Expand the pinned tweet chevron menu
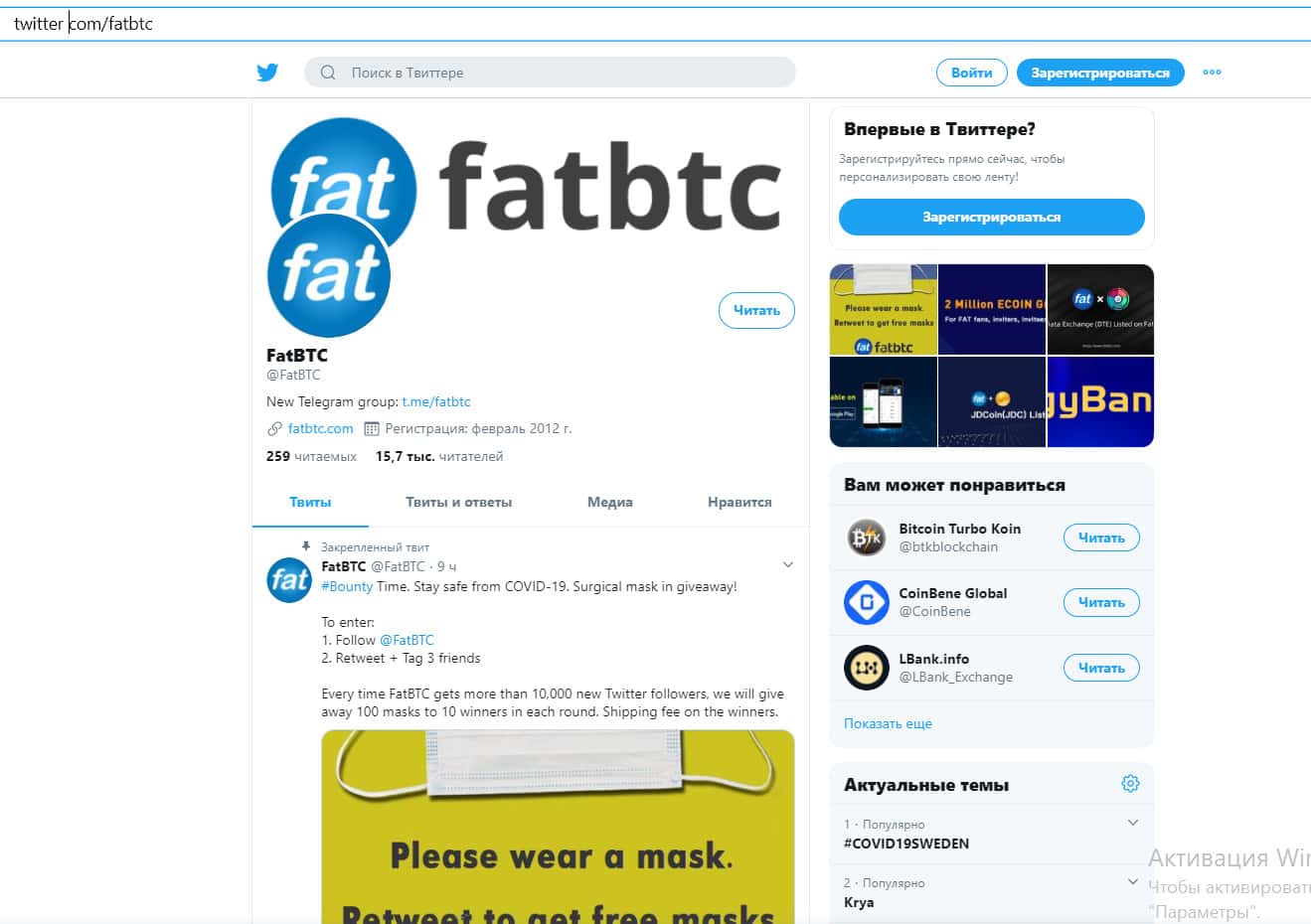Viewport: 1311px width, 924px height. coord(787,565)
